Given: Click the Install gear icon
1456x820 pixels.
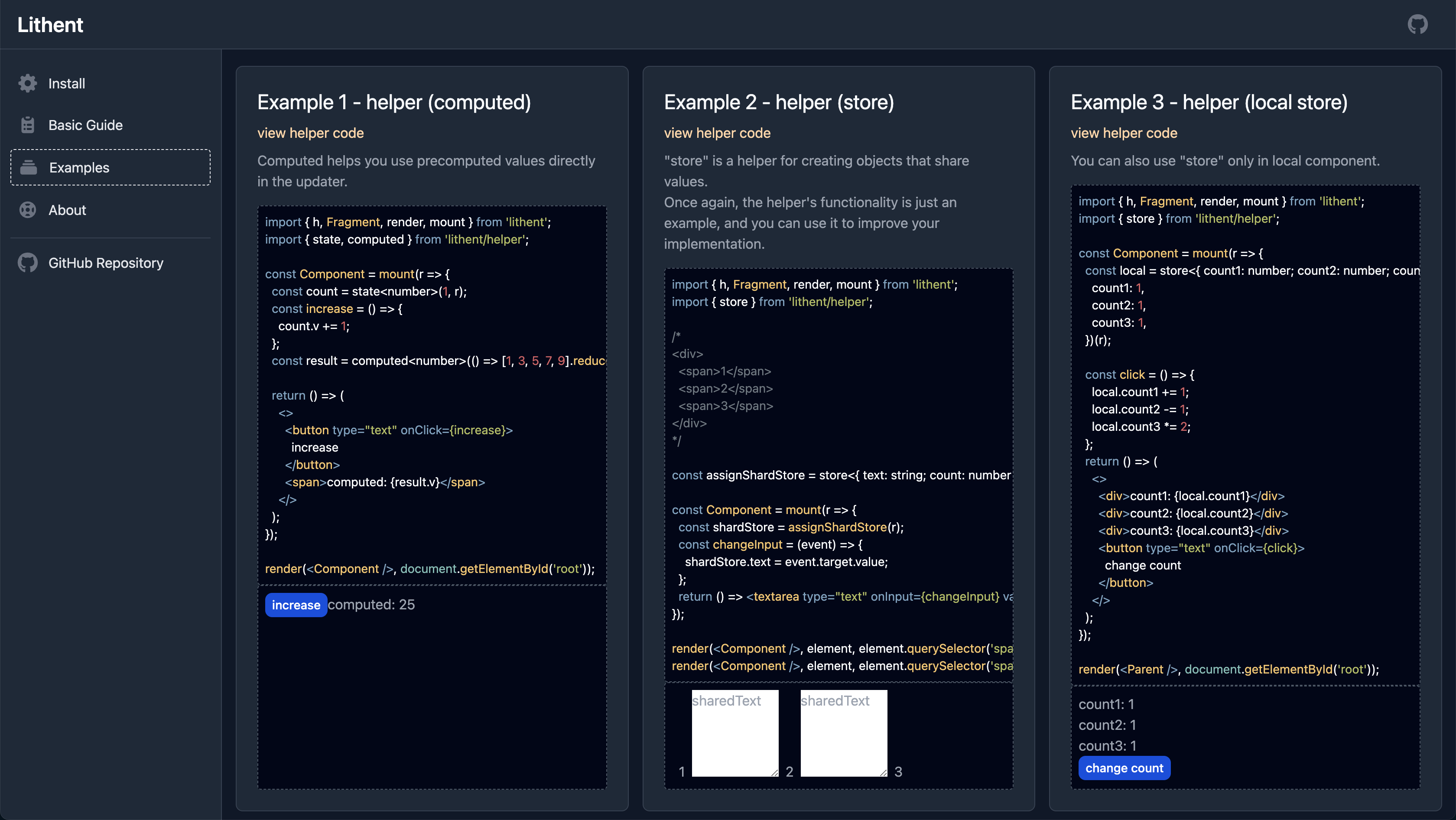Looking at the screenshot, I should [x=28, y=83].
